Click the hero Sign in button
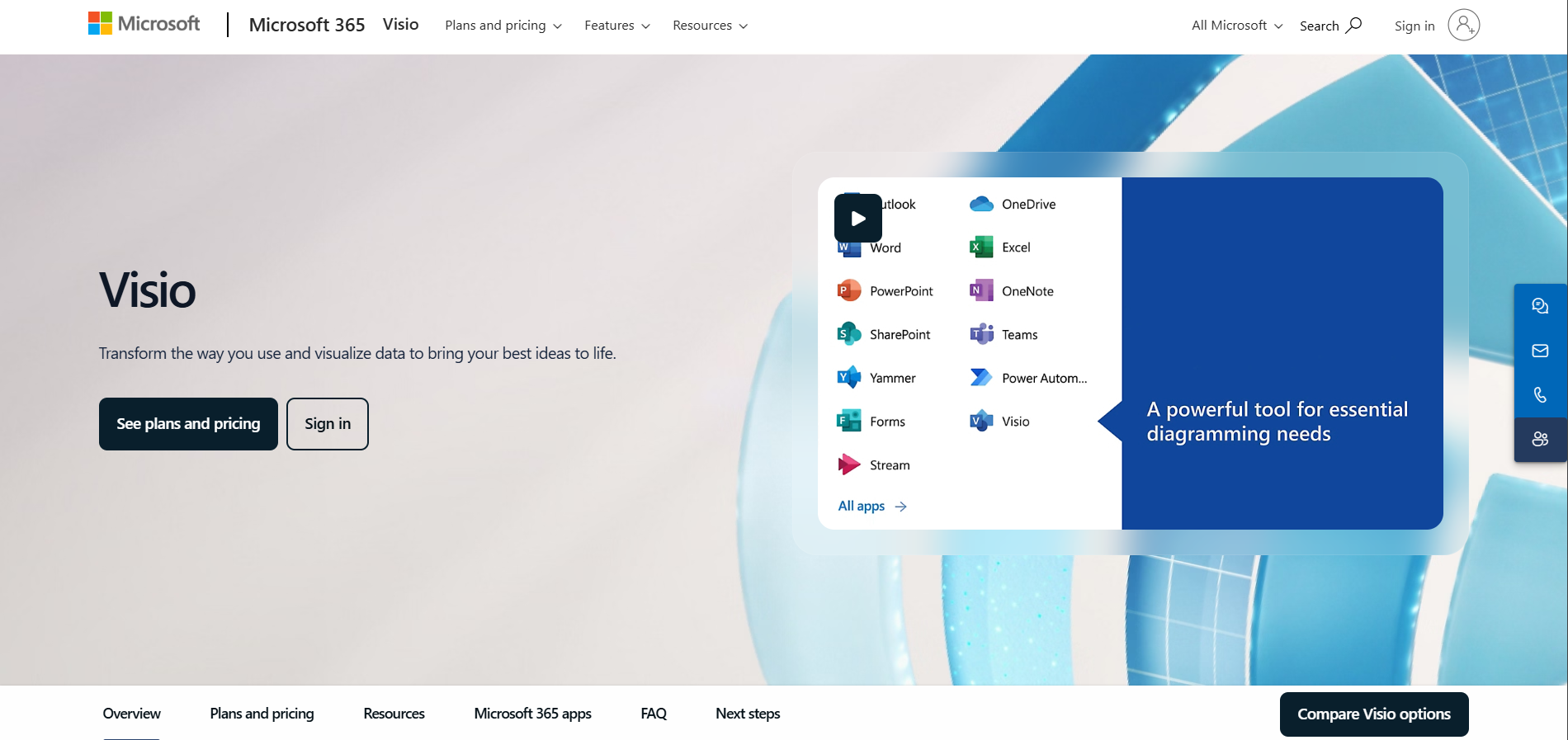This screenshot has height=740, width=1568. click(328, 424)
